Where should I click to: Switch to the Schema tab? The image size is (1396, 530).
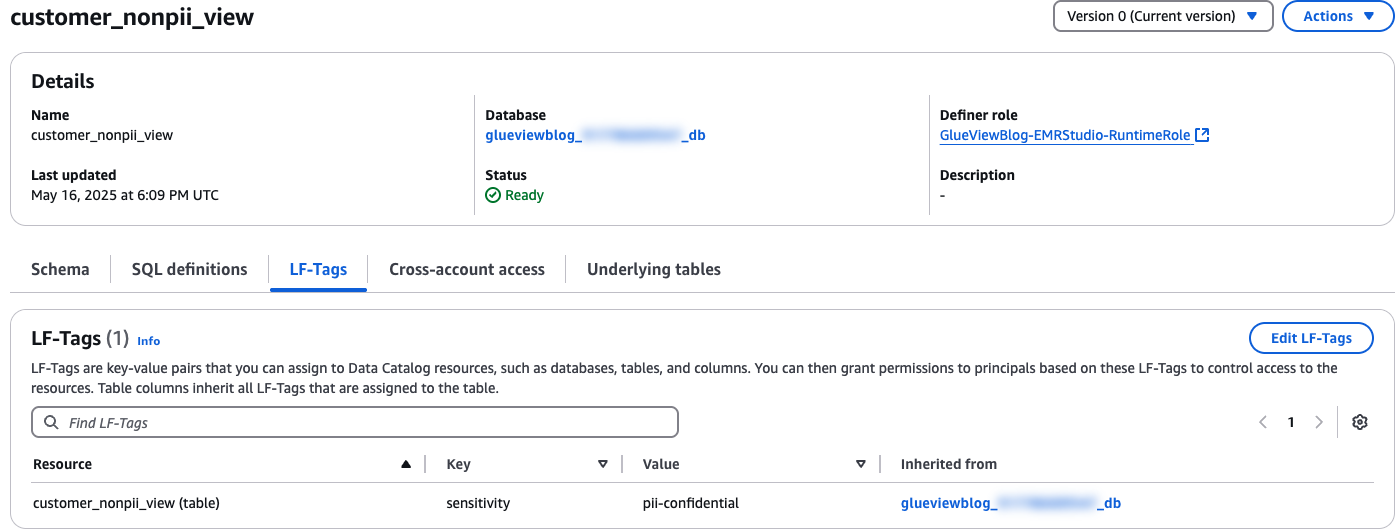(x=60, y=269)
